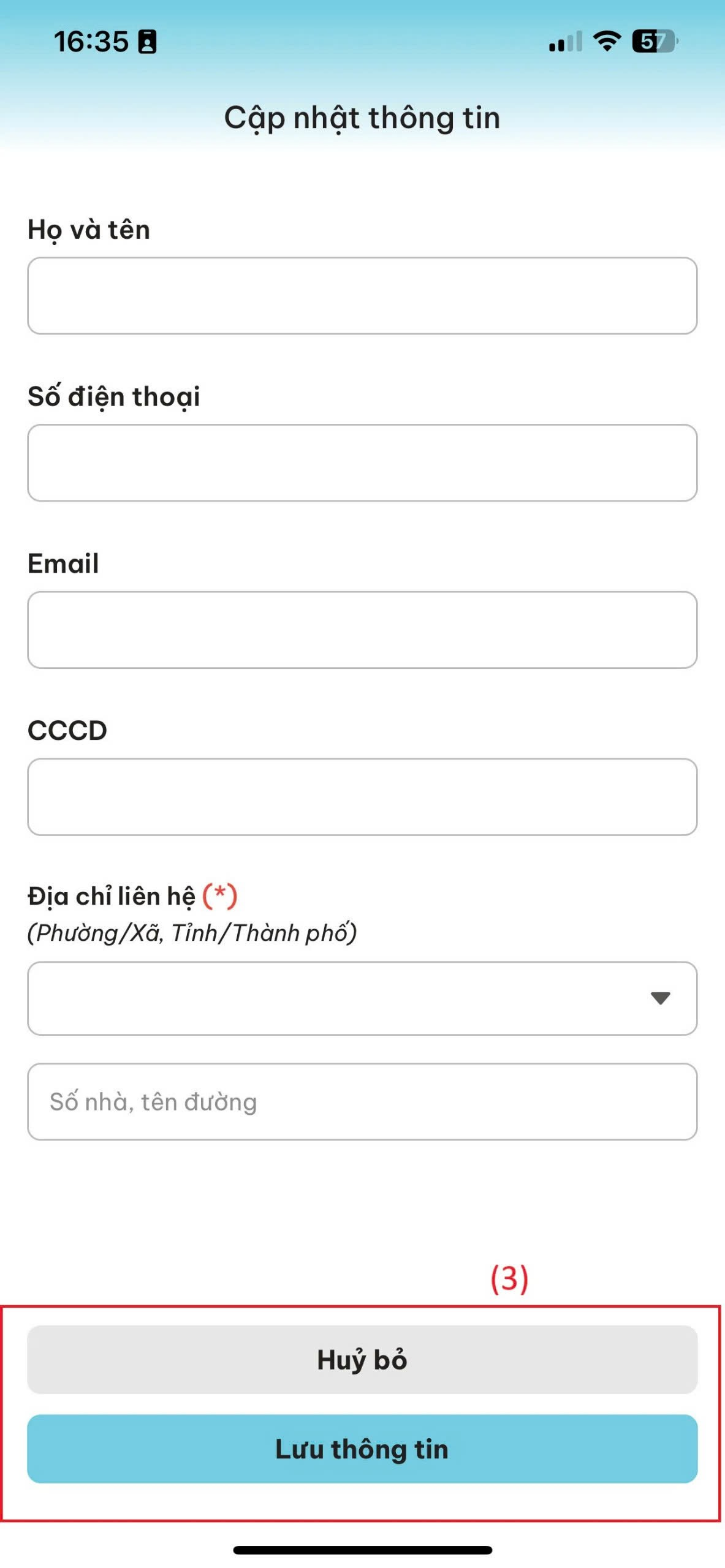
Task: Tap the battery level indicator
Action: (x=655, y=42)
